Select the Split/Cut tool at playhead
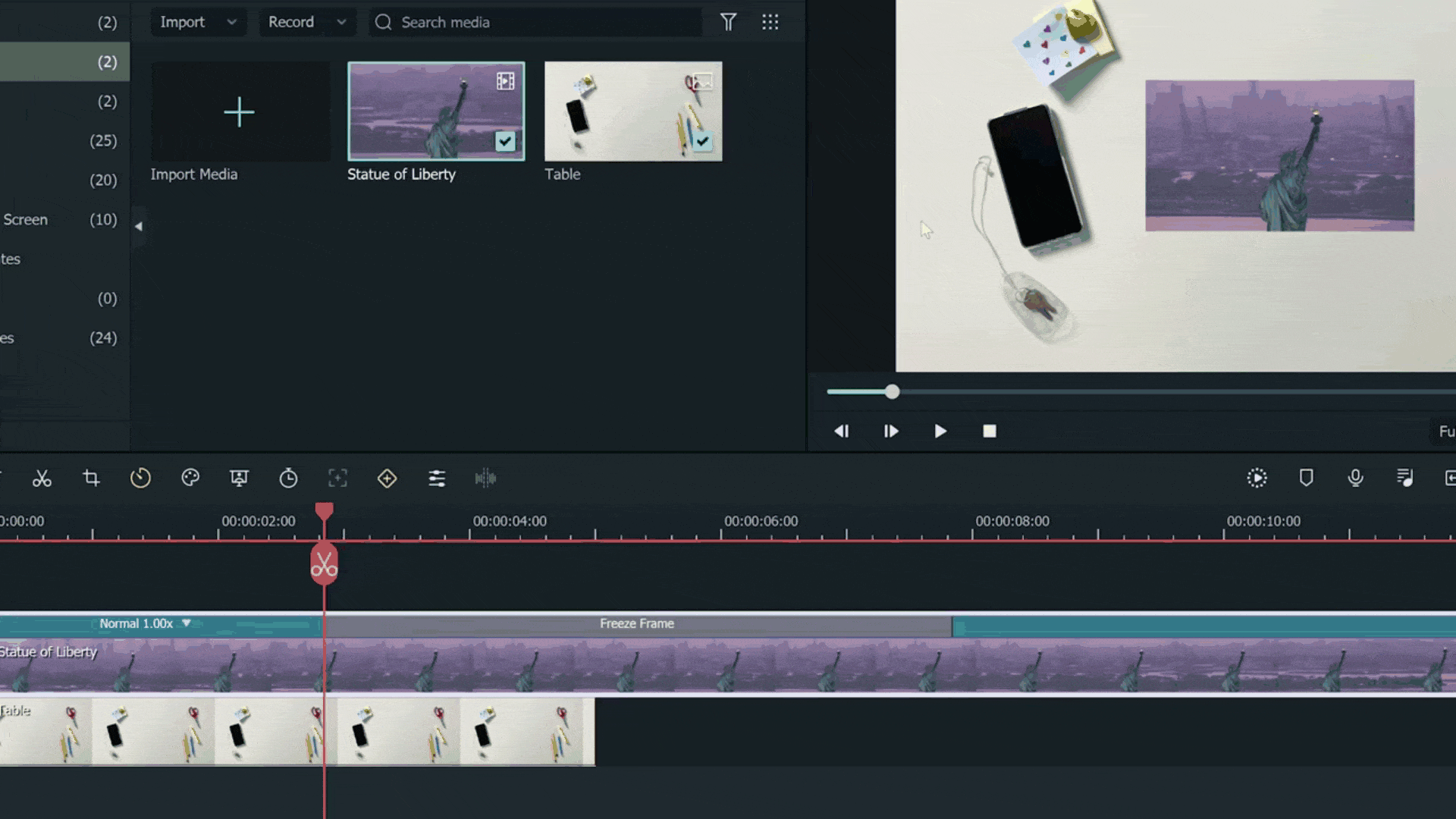The width and height of the screenshot is (1456, 819). point(324,563)
